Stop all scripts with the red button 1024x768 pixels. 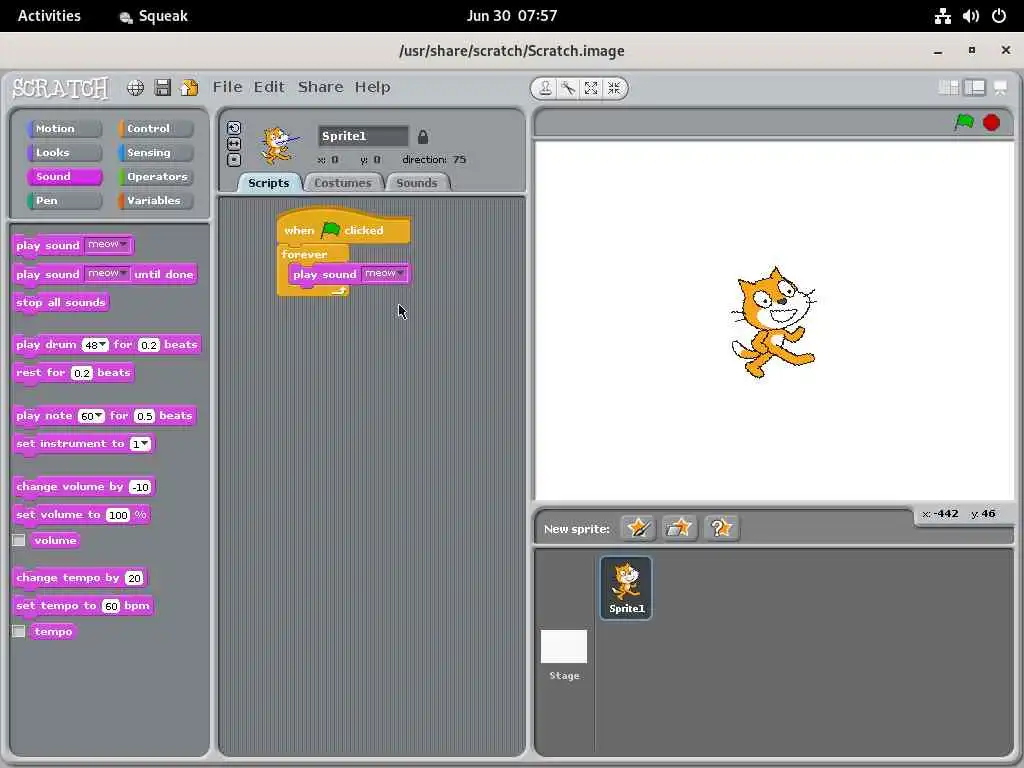coord(991,122)
